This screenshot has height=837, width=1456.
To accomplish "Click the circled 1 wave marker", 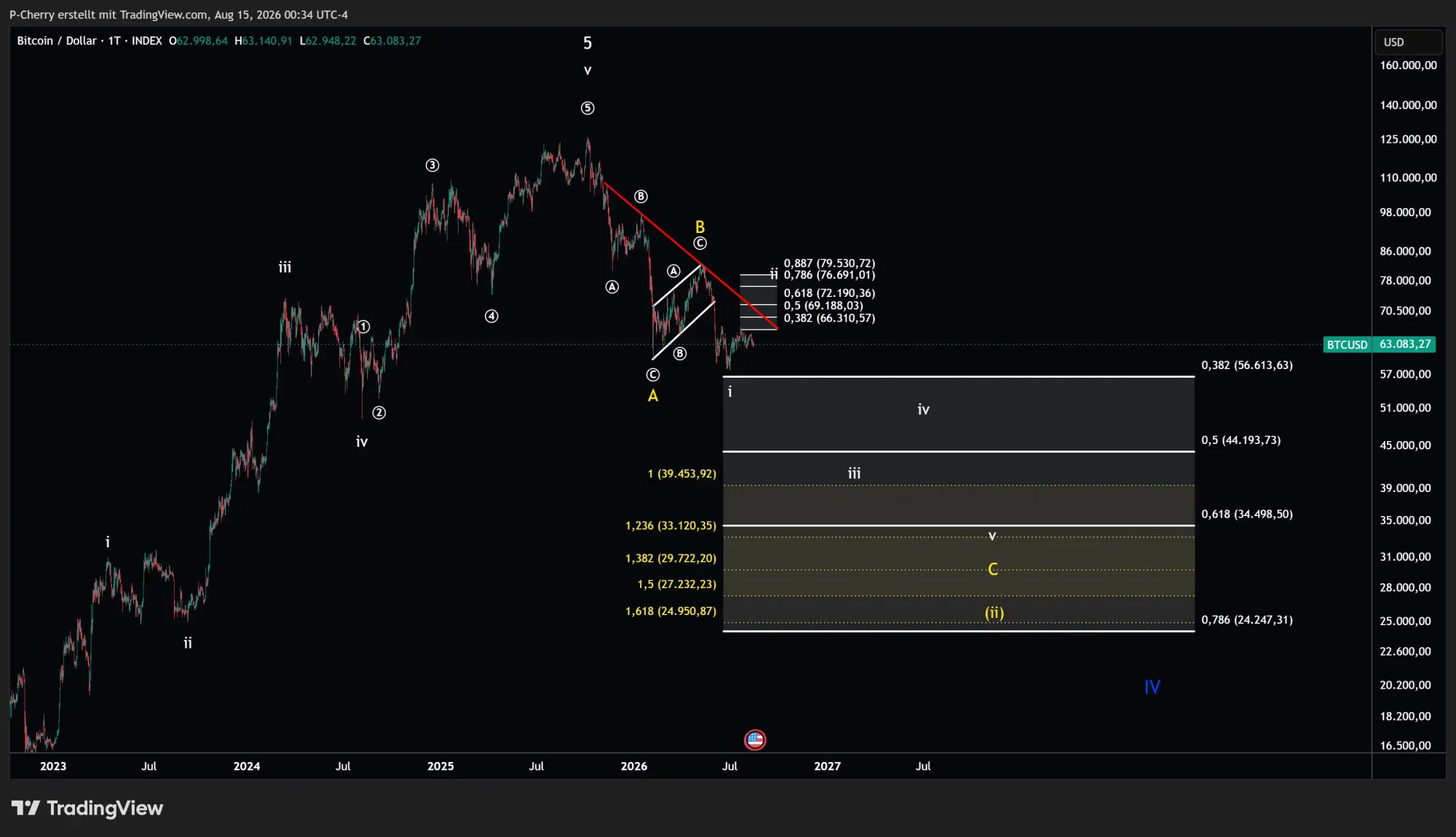I will [x=363, y=327].
